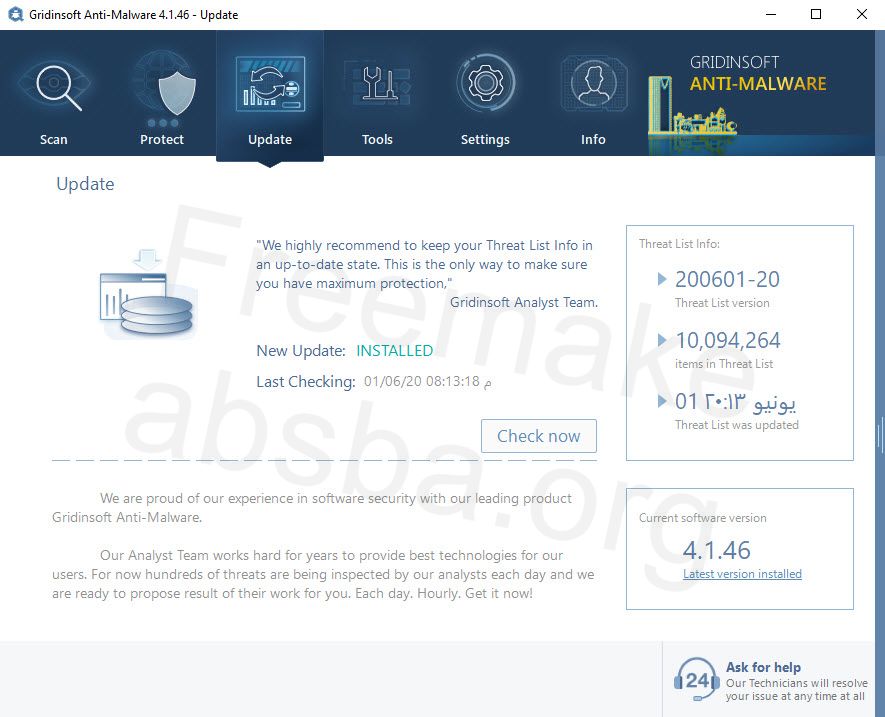Click the 4.1.46 software version number

click(717, 550)
